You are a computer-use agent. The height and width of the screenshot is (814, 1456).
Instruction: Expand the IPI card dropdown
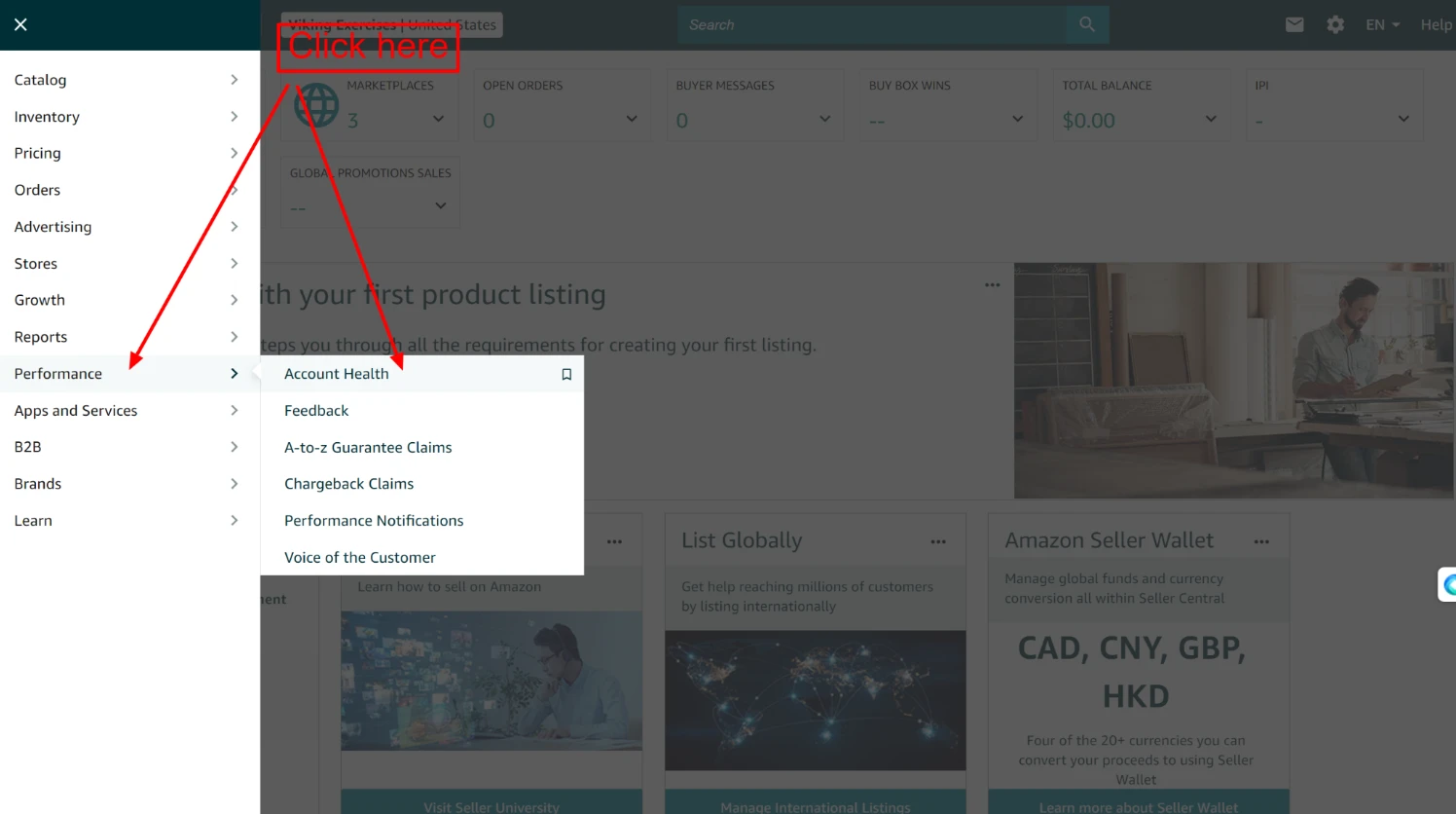point(1403,119)
